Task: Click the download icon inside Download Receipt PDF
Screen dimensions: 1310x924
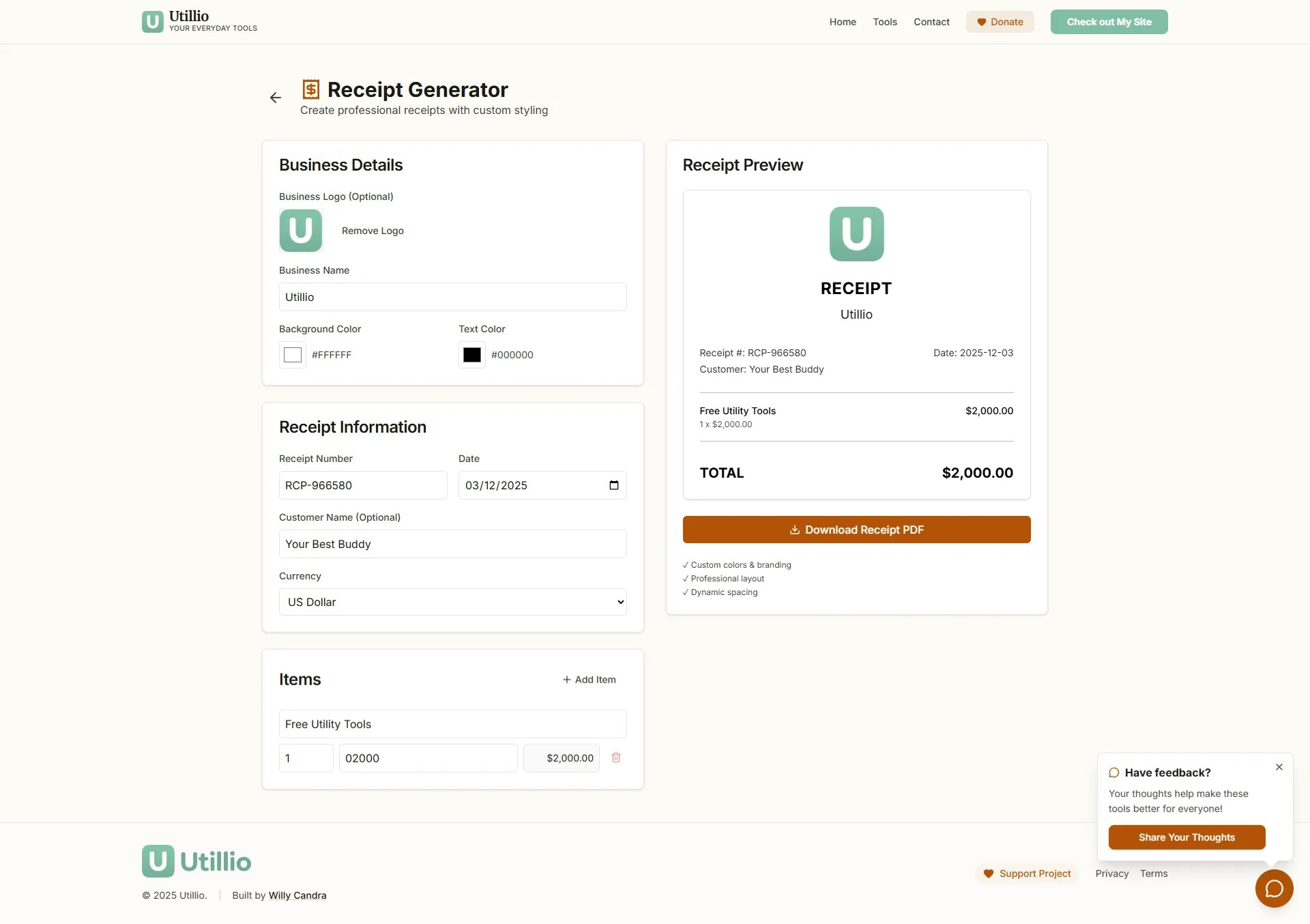Action: click(794, 530)
